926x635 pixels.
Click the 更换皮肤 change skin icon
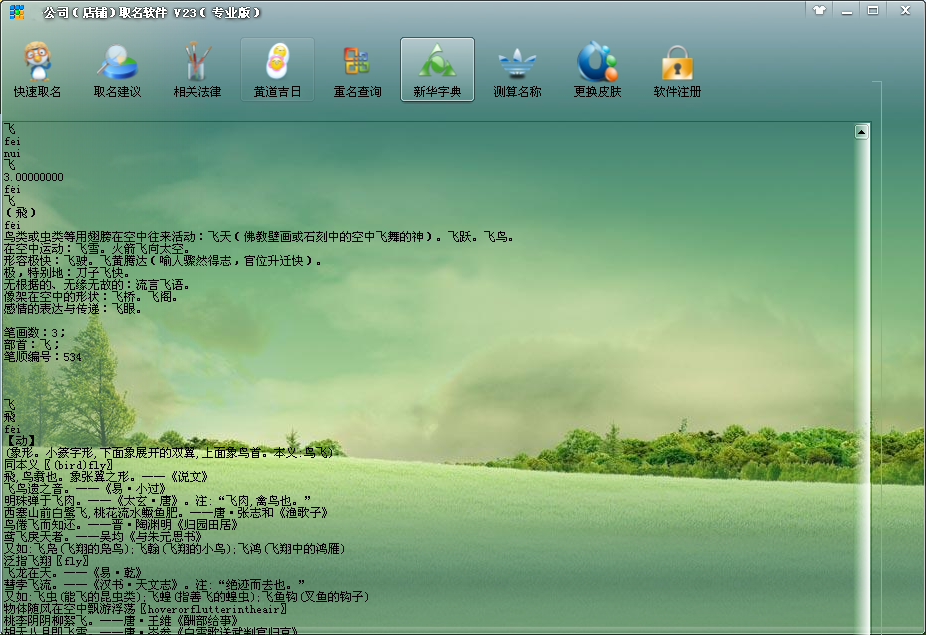597,71
